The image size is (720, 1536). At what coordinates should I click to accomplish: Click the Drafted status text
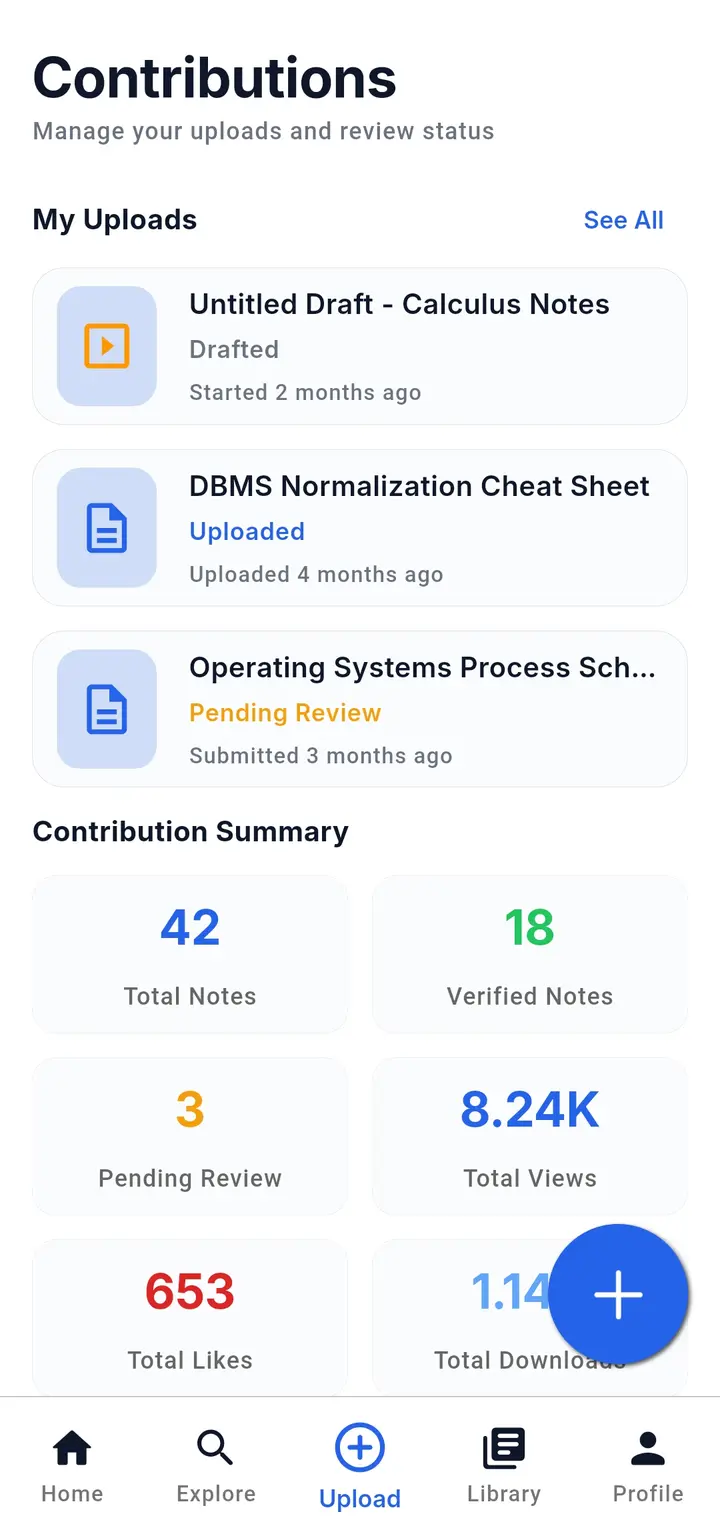234,350
